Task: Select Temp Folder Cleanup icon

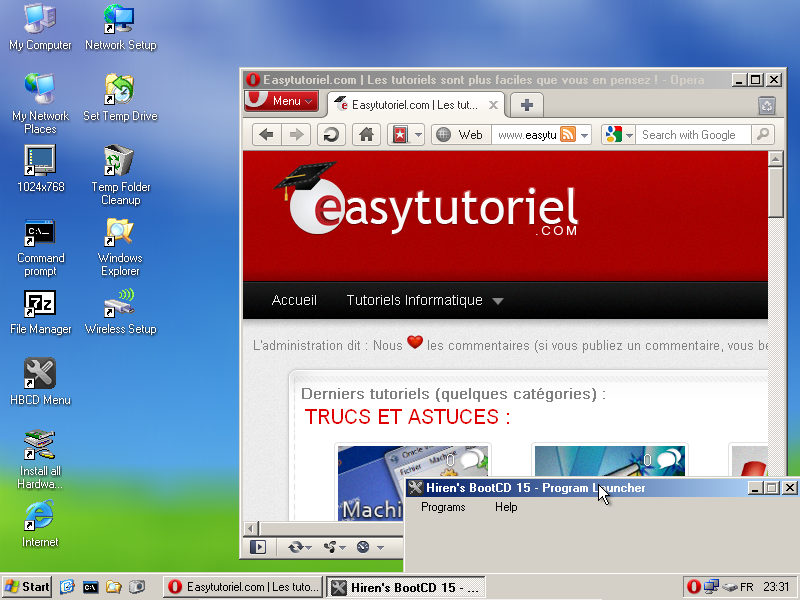Action: [120, 174]
